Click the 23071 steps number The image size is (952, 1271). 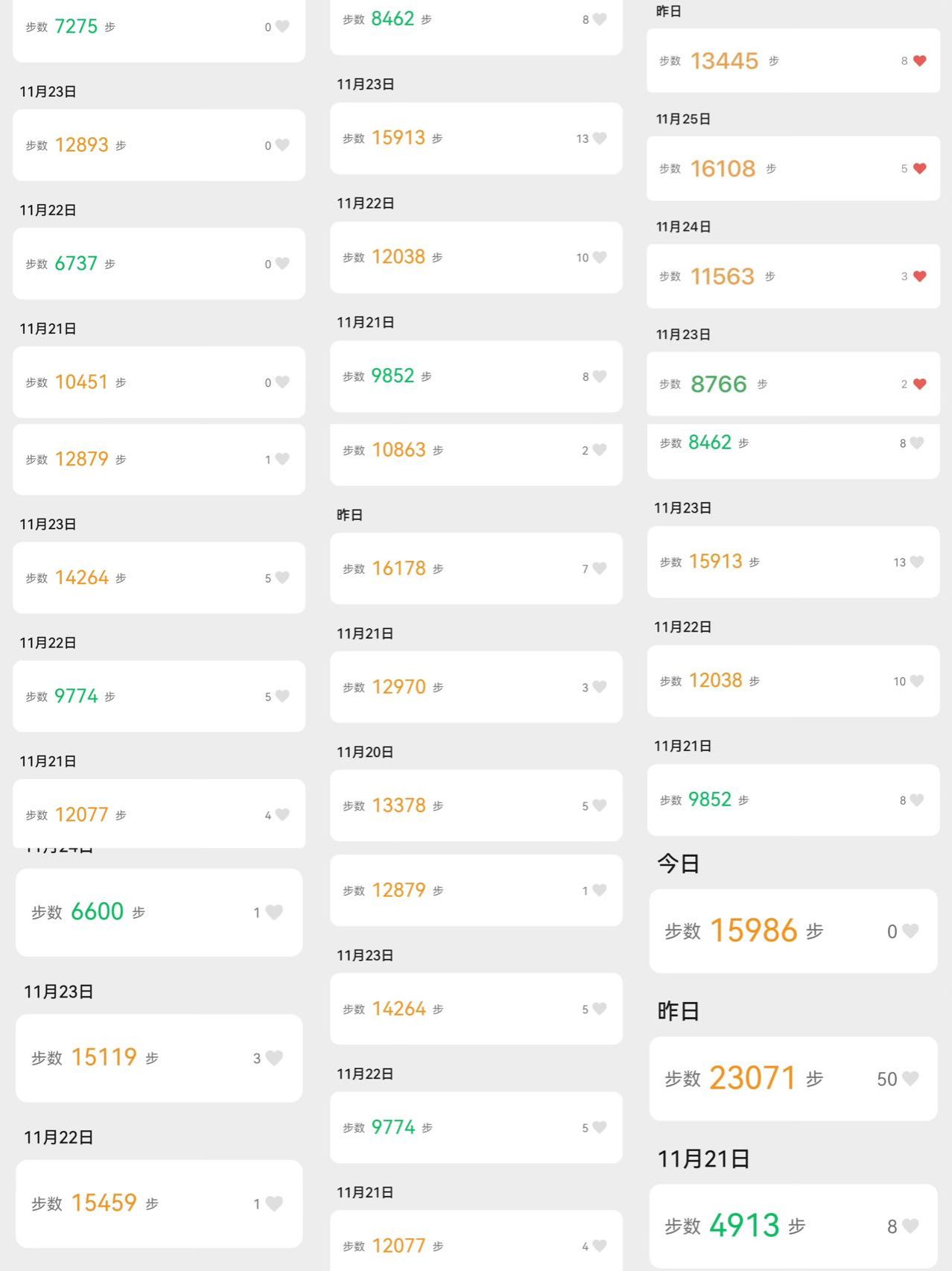point(753,1078)
